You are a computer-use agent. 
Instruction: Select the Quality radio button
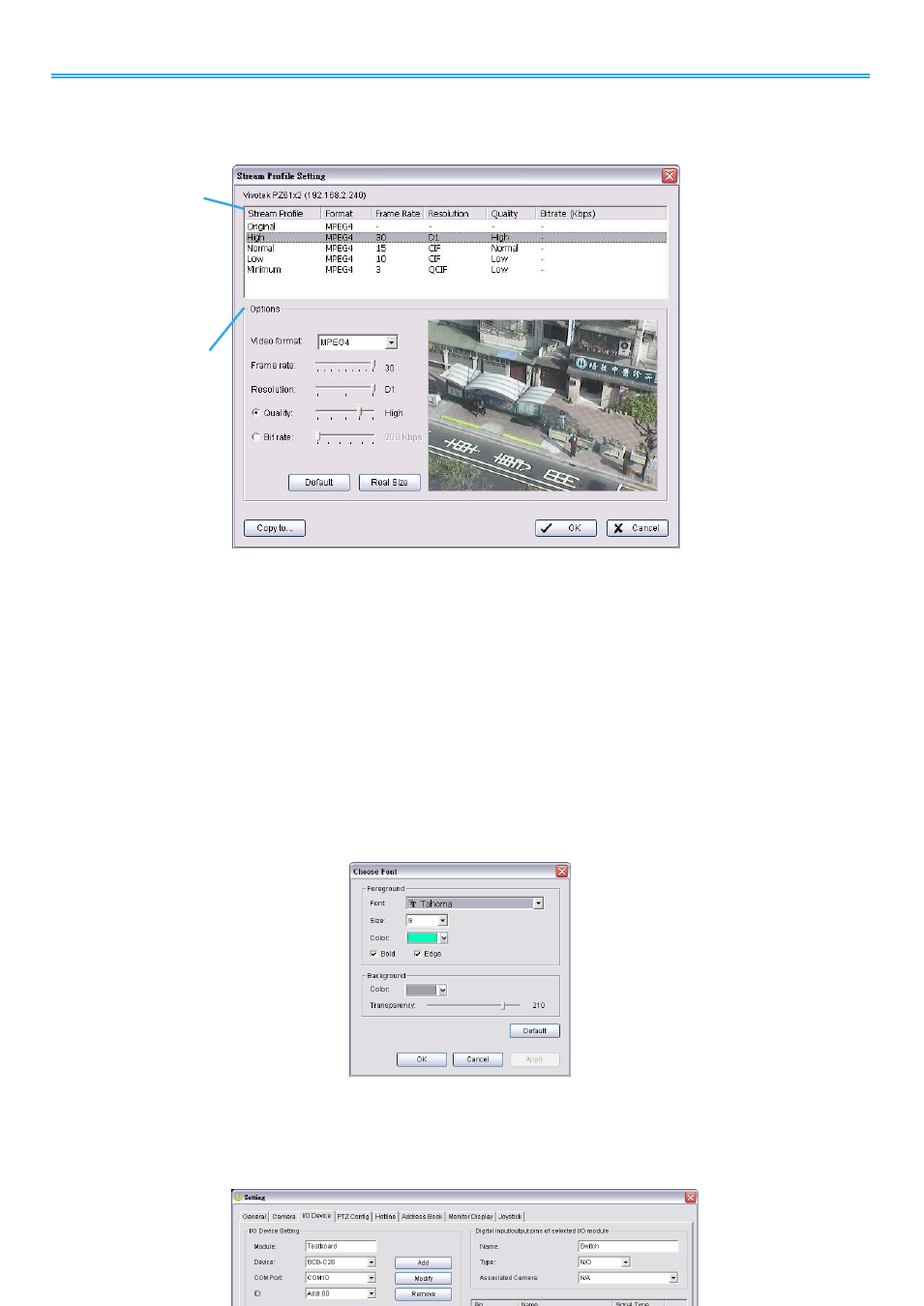(x=255, y=413)
